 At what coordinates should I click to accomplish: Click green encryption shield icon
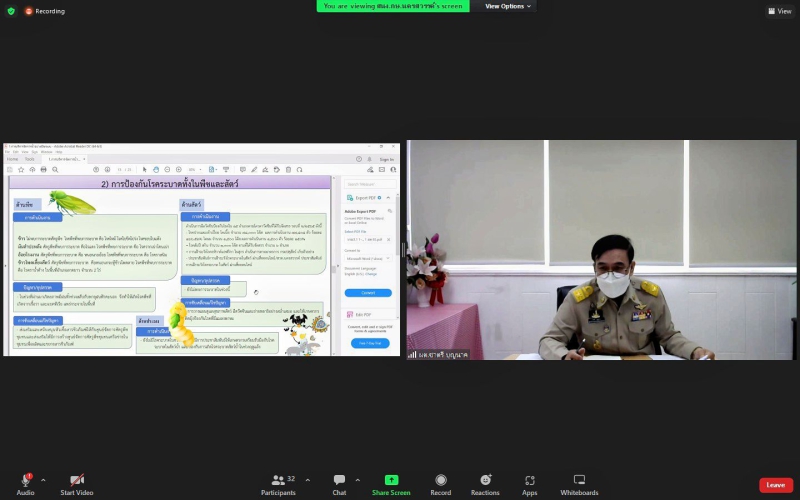11,11
